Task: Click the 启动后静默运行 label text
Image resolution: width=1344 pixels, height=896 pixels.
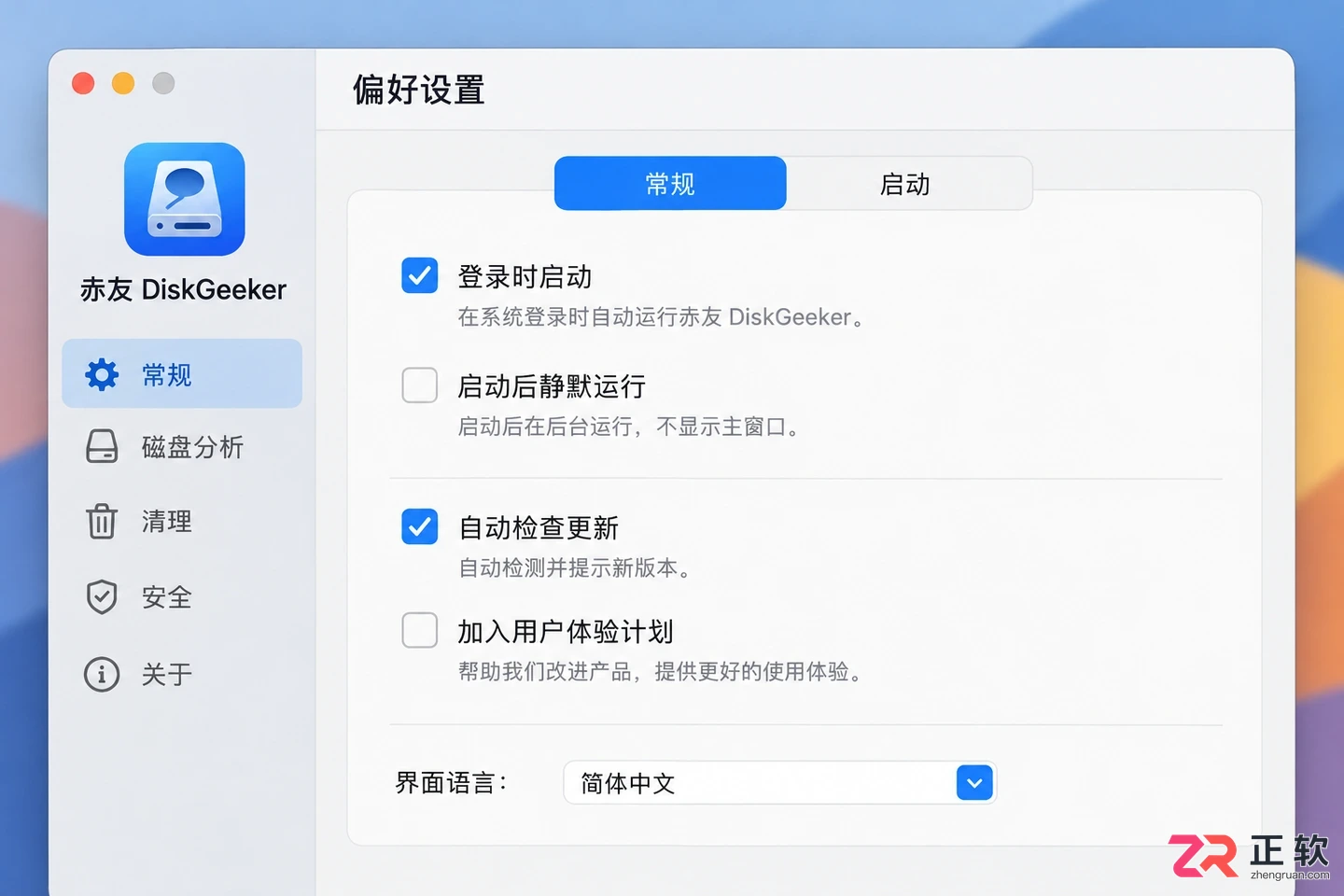Action: (552, 385)
